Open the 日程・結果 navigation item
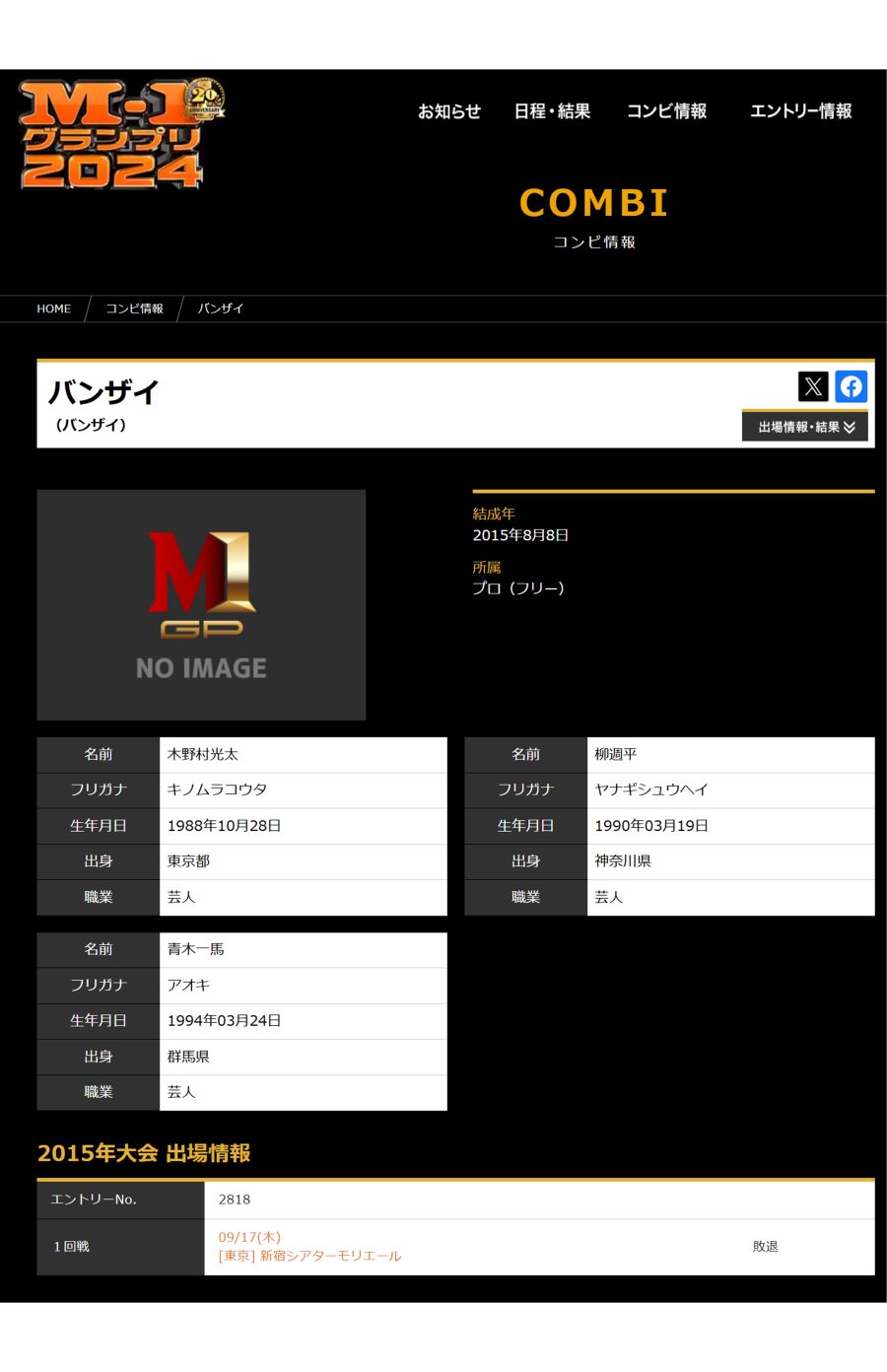The image size is (887, 1372). (552, 111)
